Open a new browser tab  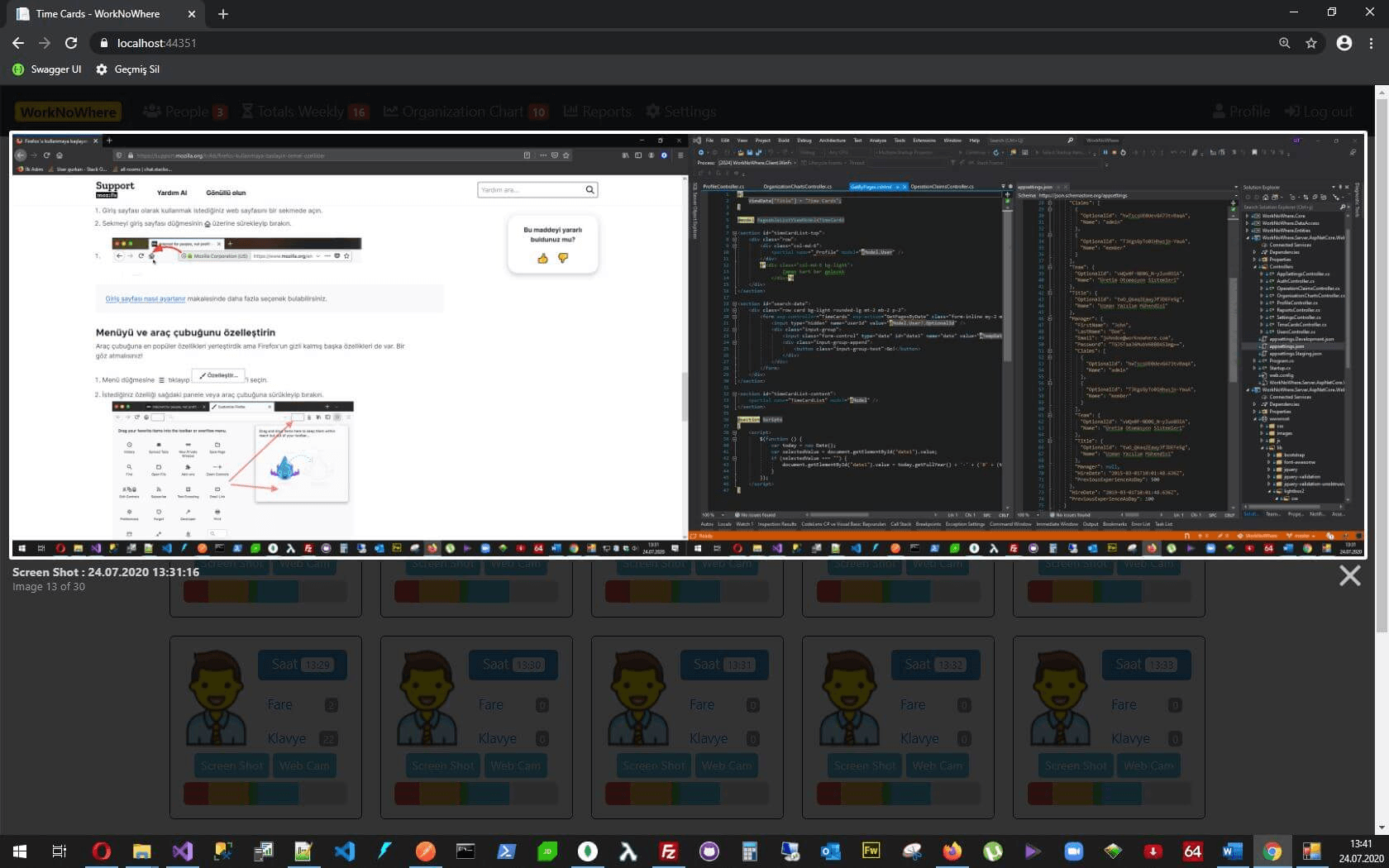[x=223, y=14]
